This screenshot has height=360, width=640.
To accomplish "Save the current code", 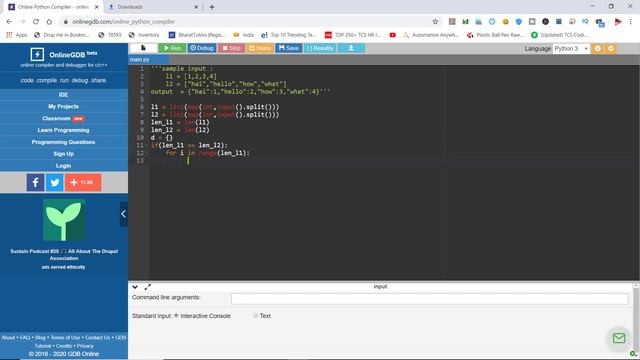I will [x=289, y=48].
